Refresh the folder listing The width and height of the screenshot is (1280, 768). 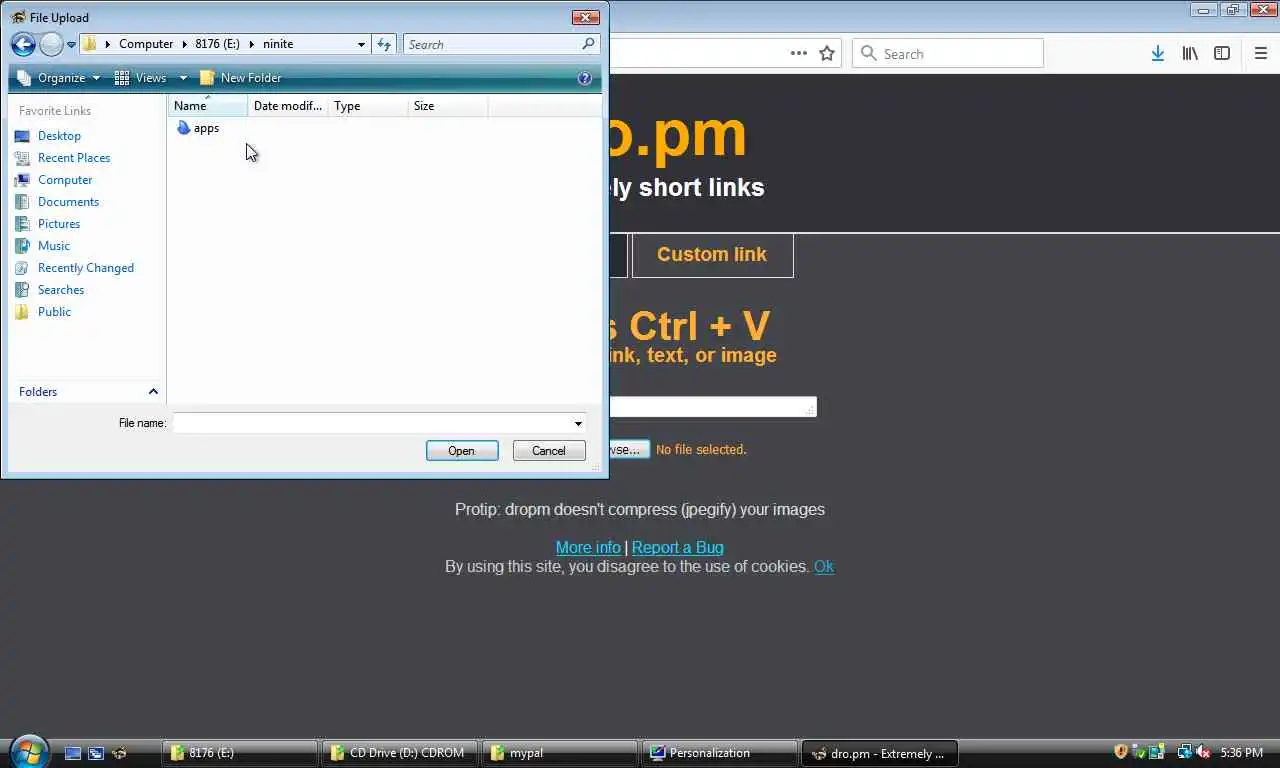pos(384,44)
